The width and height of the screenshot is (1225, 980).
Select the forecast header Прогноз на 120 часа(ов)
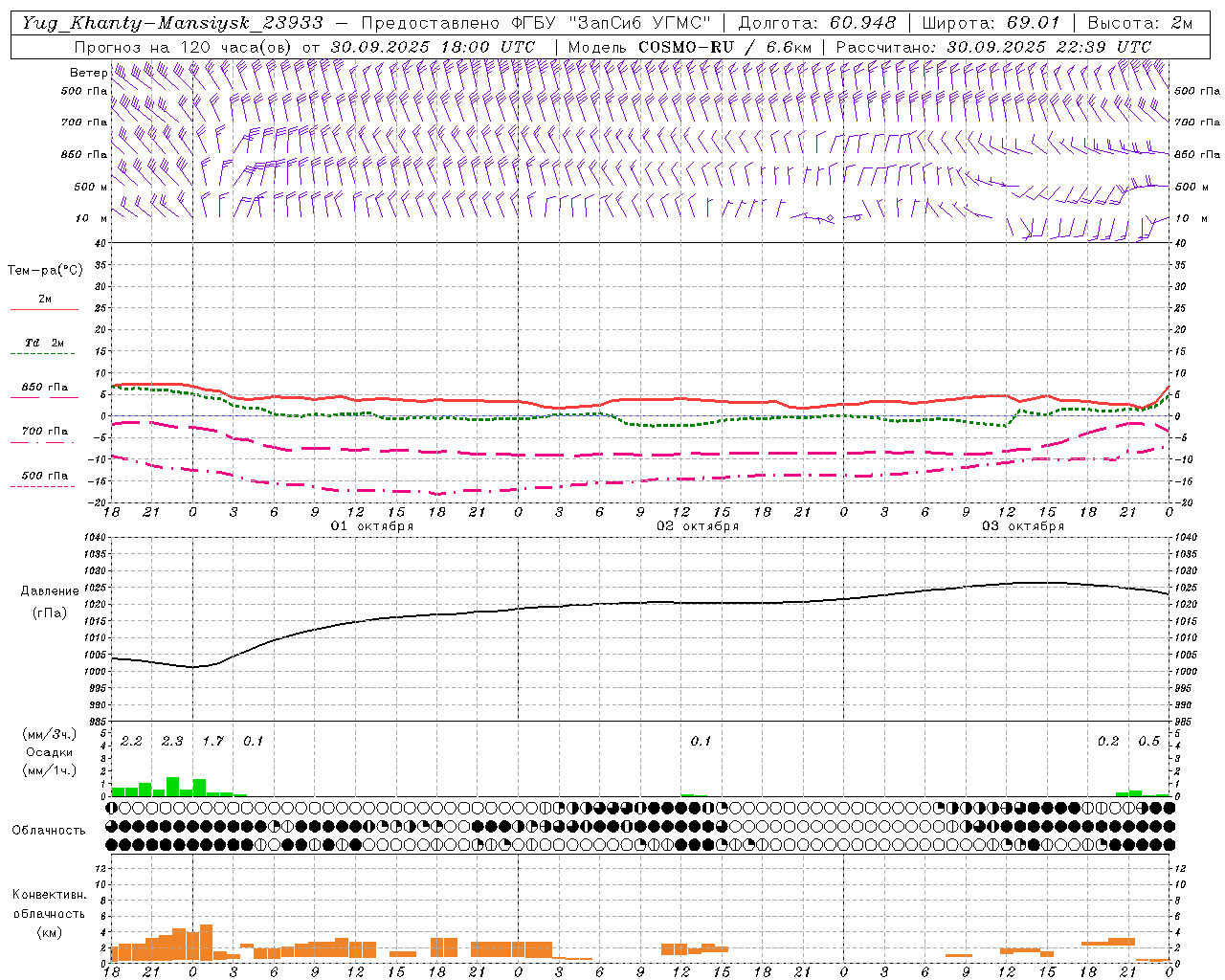186,47
